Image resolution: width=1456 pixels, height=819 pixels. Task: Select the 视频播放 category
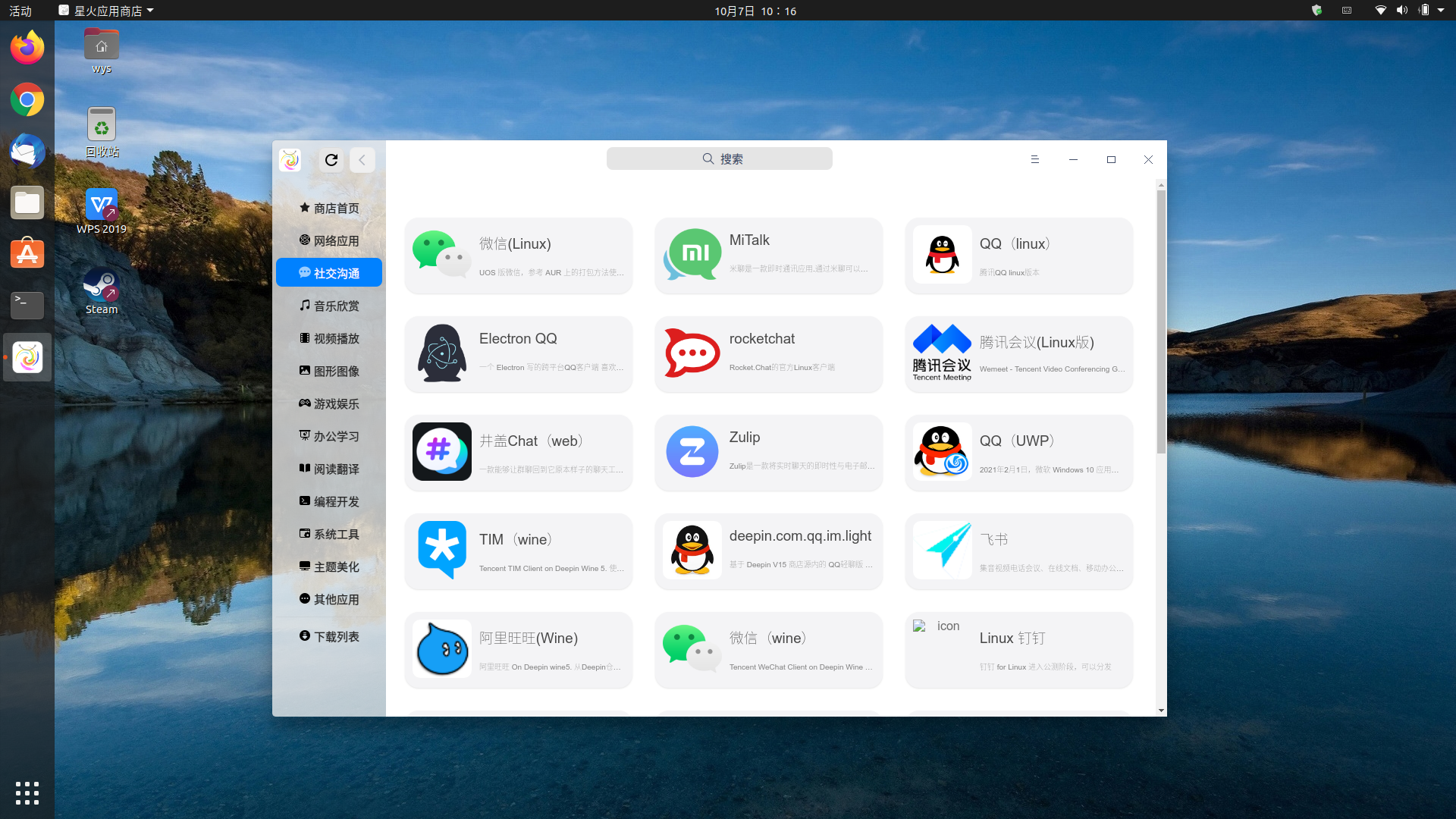tap(329, 338)
